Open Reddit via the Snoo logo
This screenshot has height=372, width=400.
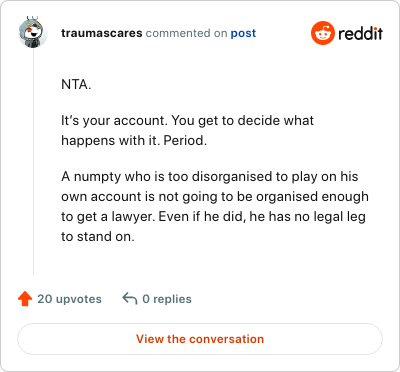tap(322, 33)
